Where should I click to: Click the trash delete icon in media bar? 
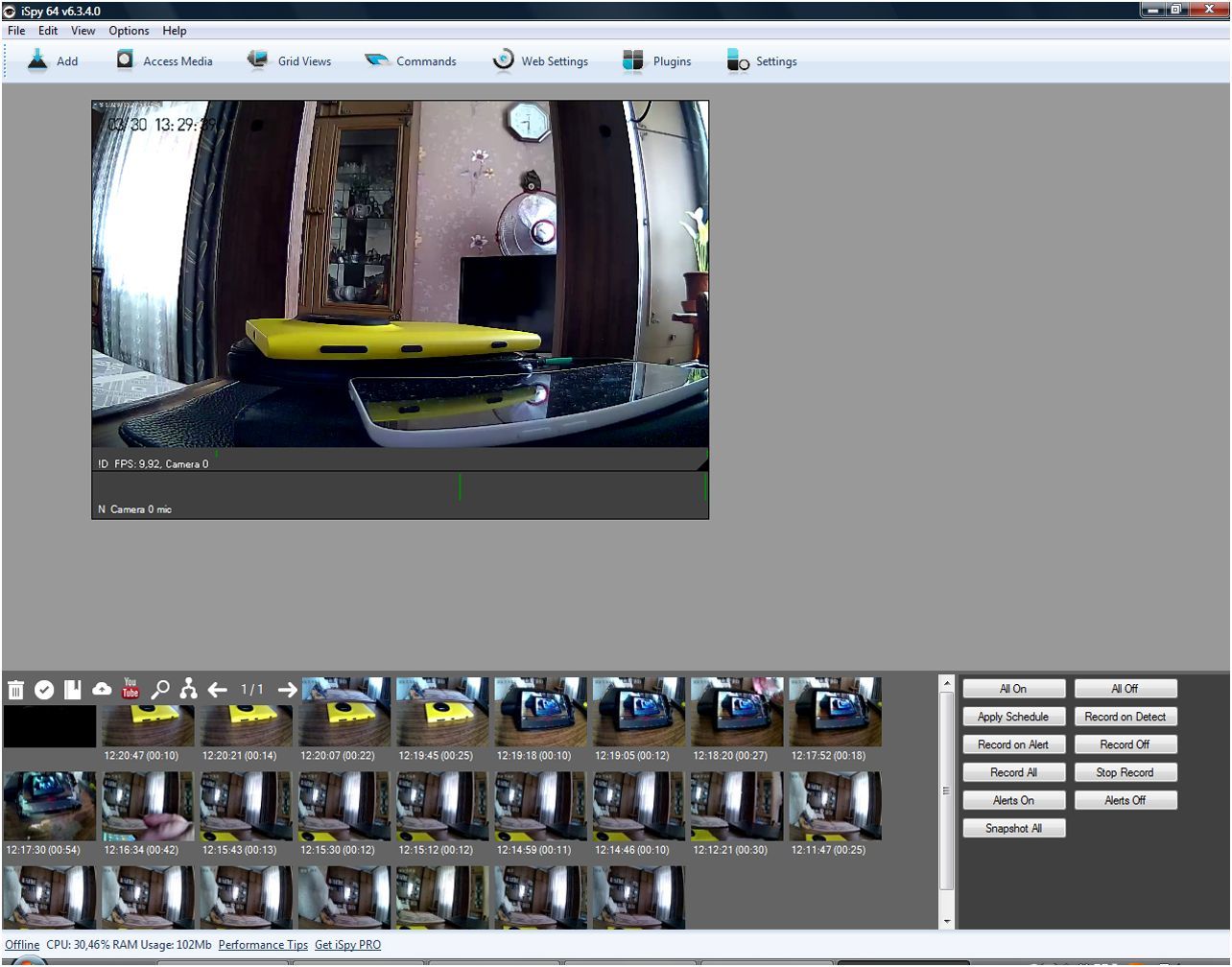pos(16,690)
